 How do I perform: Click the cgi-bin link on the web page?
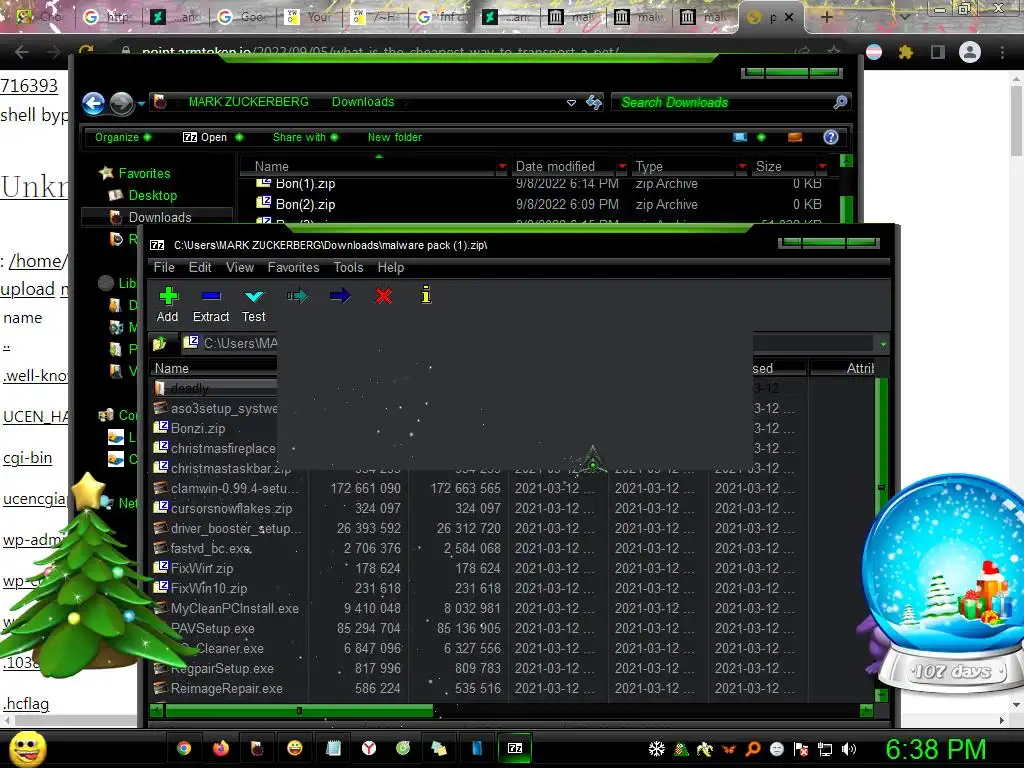27,458
